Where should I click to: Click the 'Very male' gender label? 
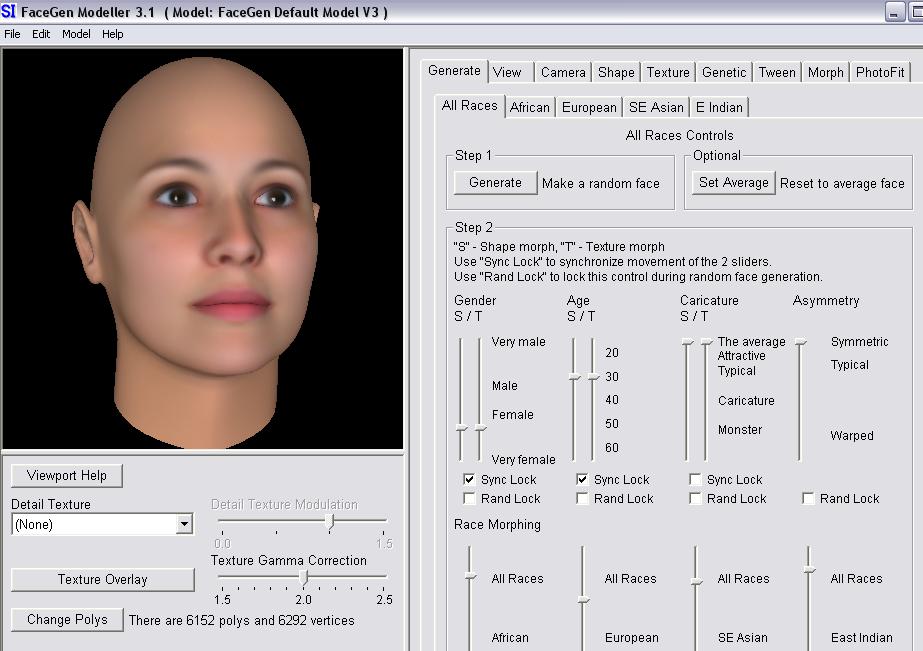click(519, 342)
